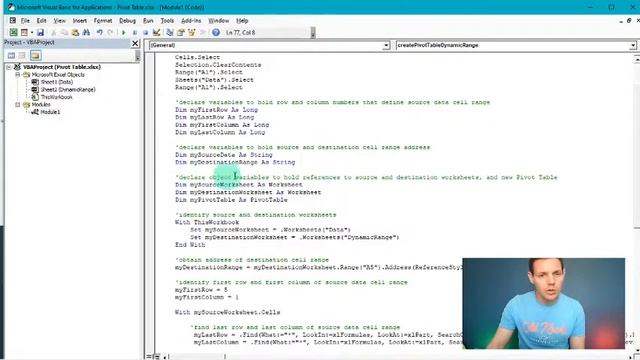Select Module1 in the project tree
The width and height of the screenshot is (640, 360).
[x=50, y=112]
